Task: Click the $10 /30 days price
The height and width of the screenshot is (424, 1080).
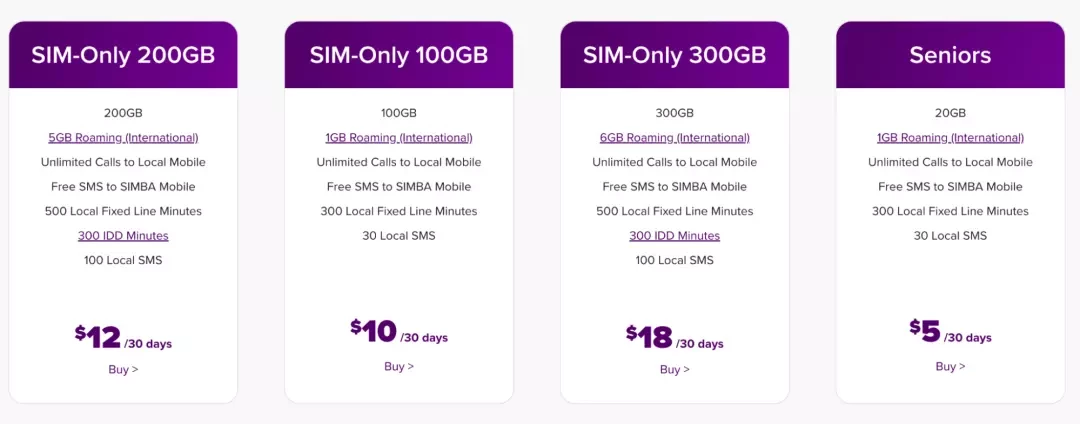Action: (399, 332)
